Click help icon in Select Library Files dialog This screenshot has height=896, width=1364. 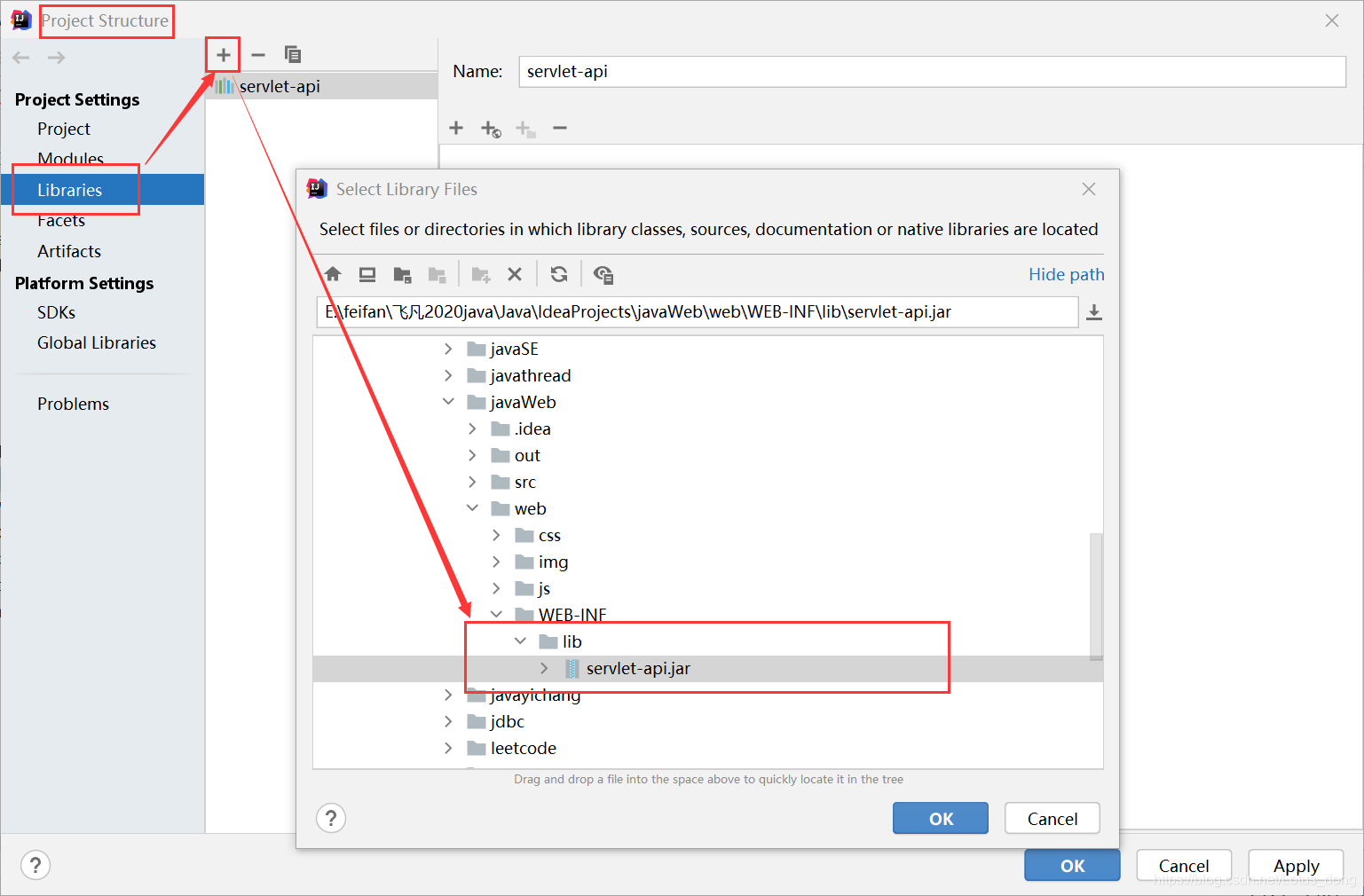pyautogui.click(x=331, y=818)
